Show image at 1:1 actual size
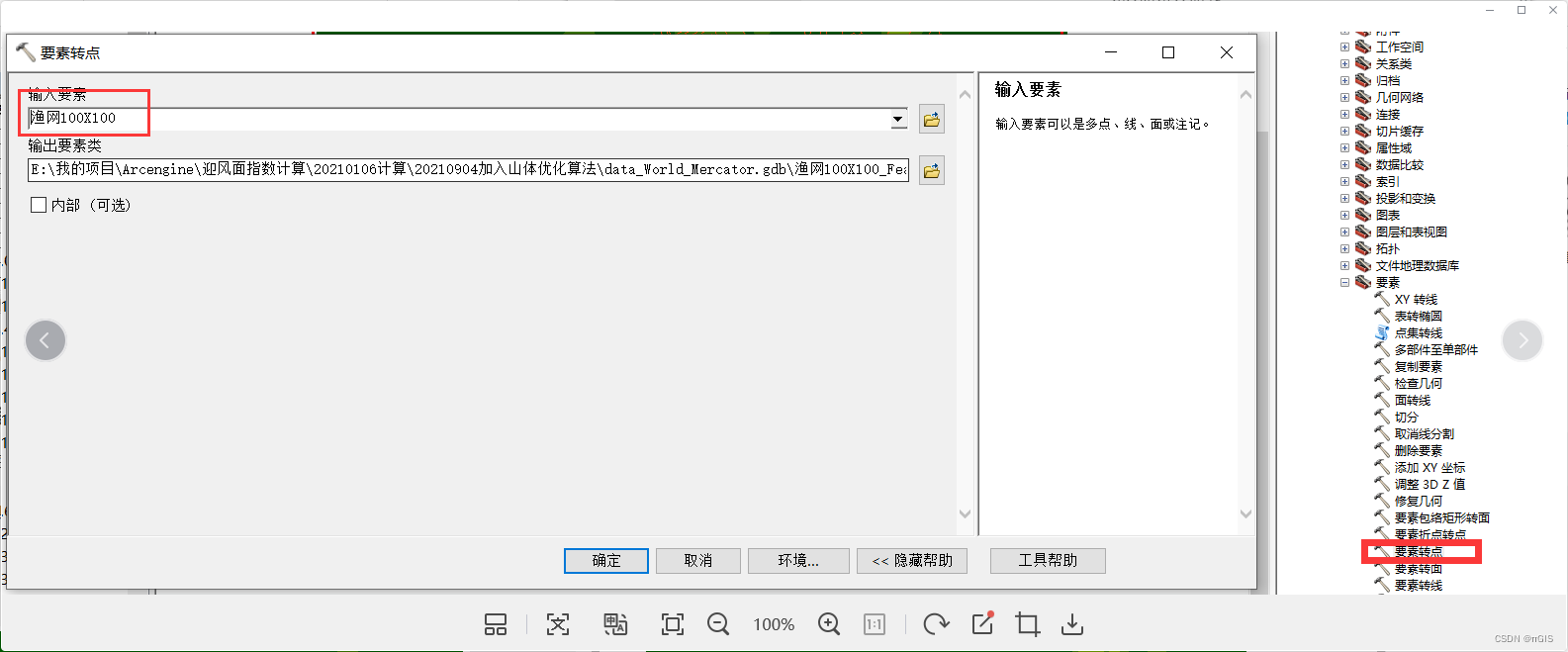The image size is (1568, 652). [875, 624]
